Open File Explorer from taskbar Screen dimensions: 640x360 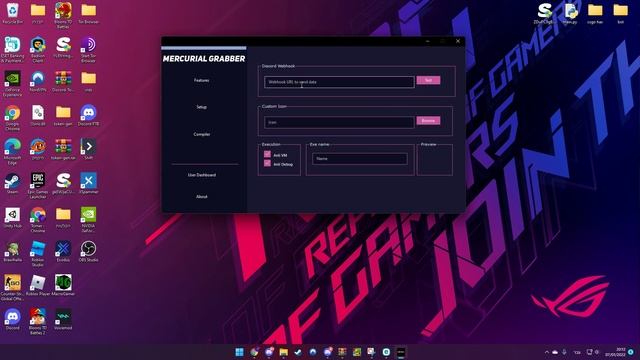284,352
